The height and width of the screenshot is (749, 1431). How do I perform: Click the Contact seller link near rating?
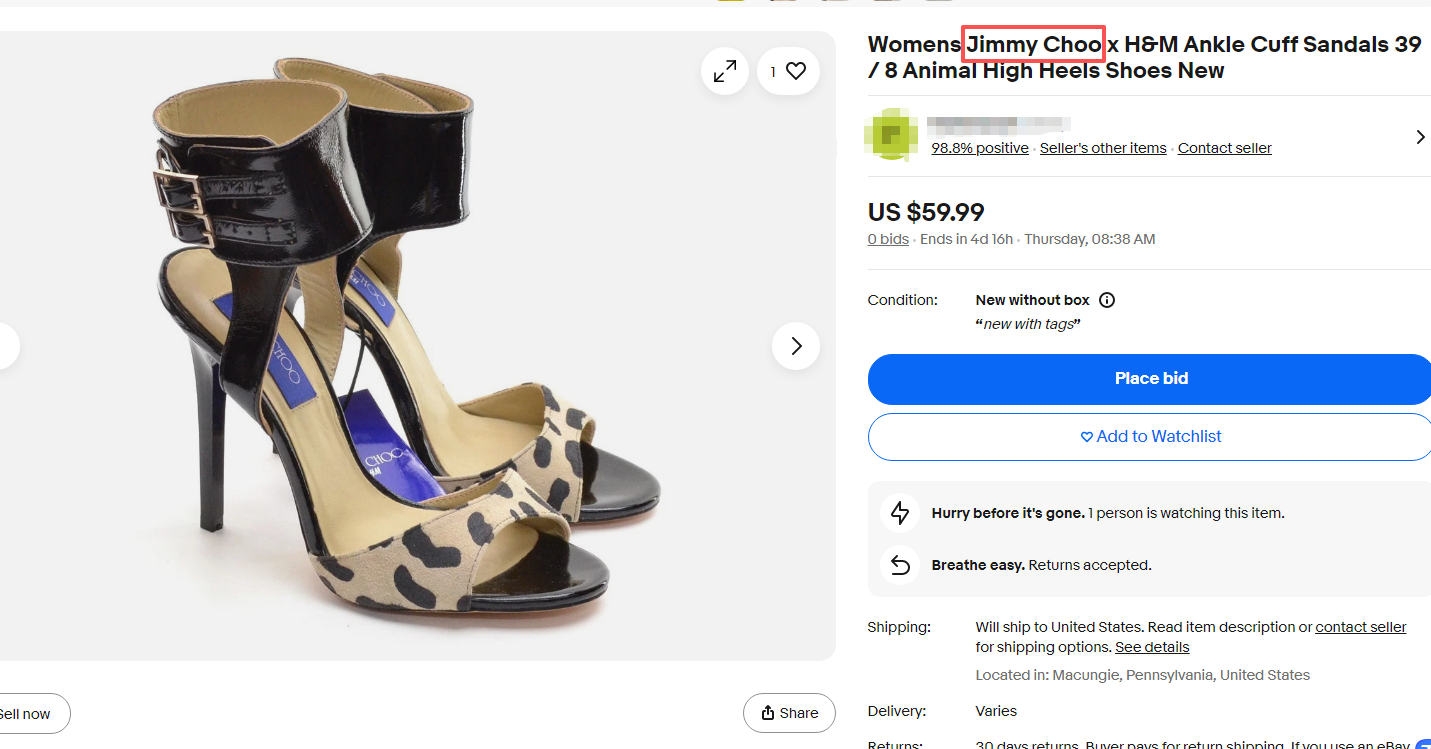(1224, 148)
